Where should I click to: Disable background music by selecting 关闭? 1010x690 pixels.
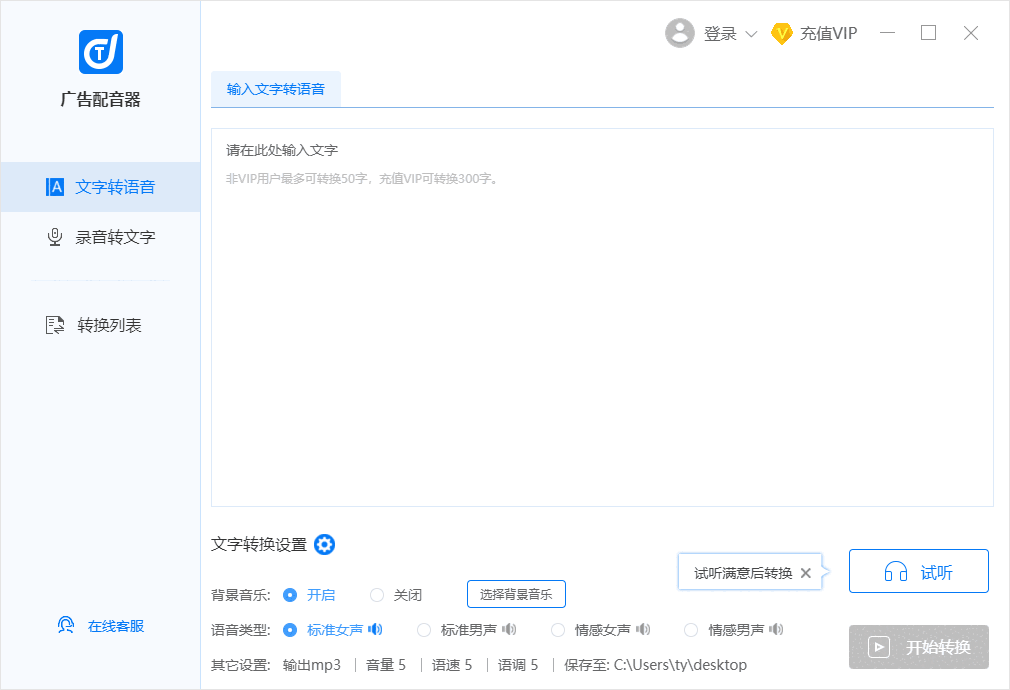(376, 594)
